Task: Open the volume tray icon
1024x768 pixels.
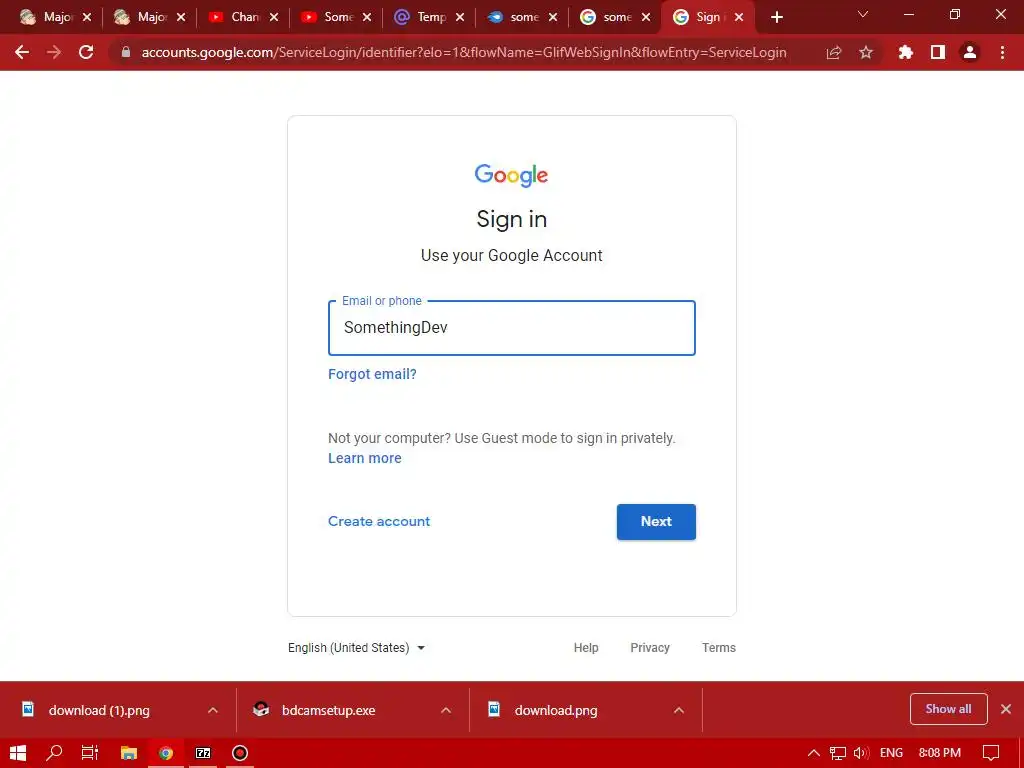Action: click(x=861, y=753)
